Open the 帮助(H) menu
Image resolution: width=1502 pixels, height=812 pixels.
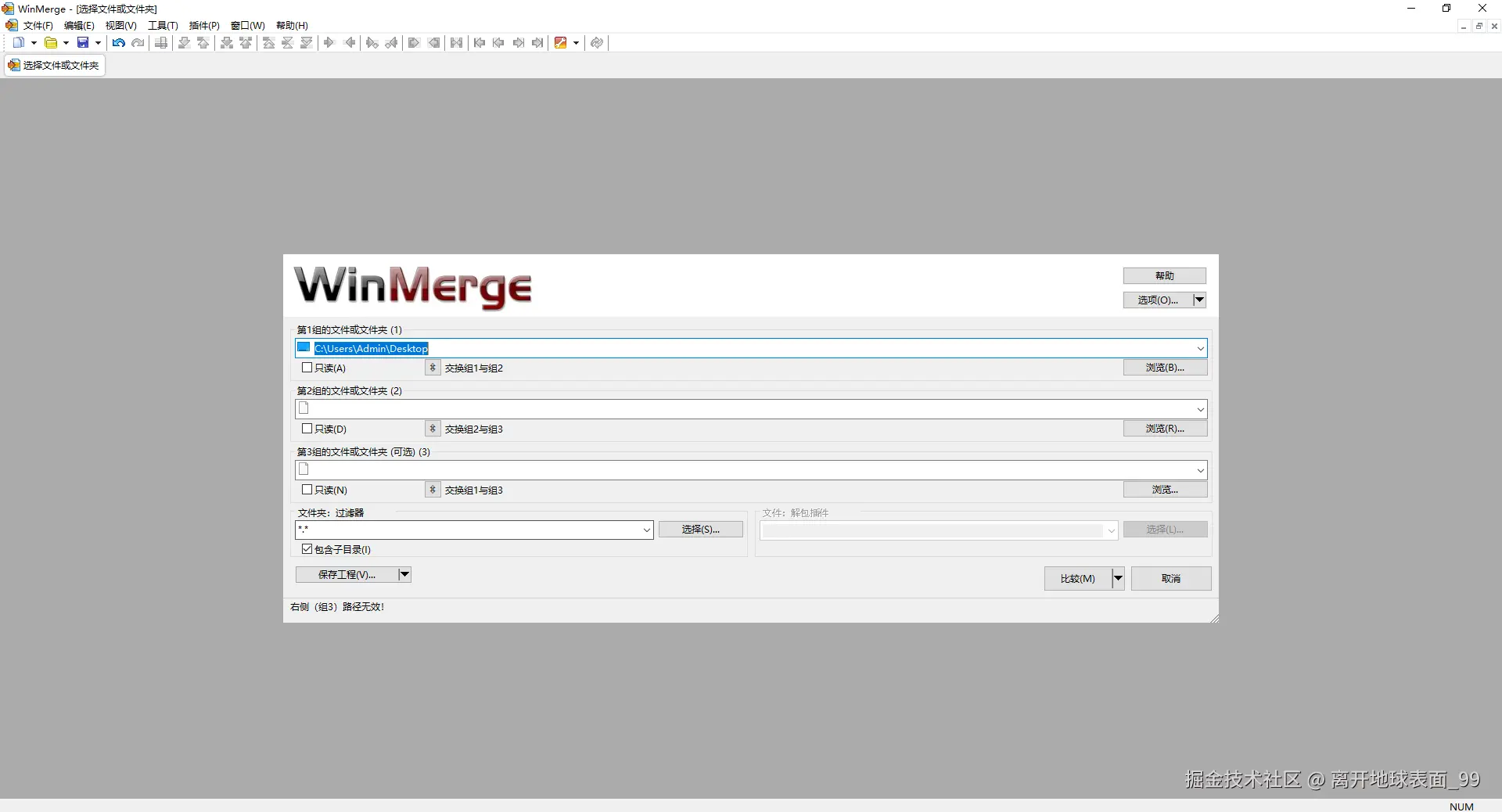292,26
